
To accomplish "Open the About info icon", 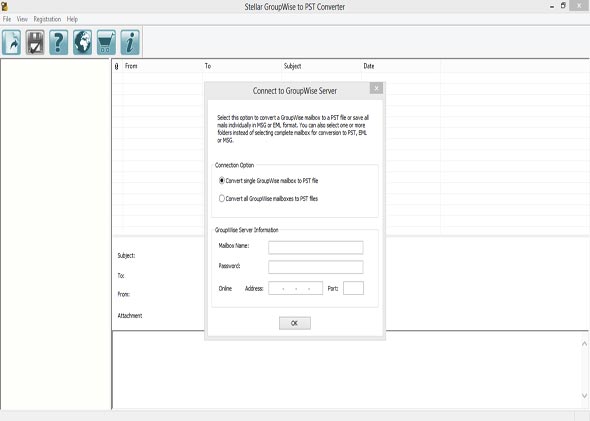I will pos(130,42).
